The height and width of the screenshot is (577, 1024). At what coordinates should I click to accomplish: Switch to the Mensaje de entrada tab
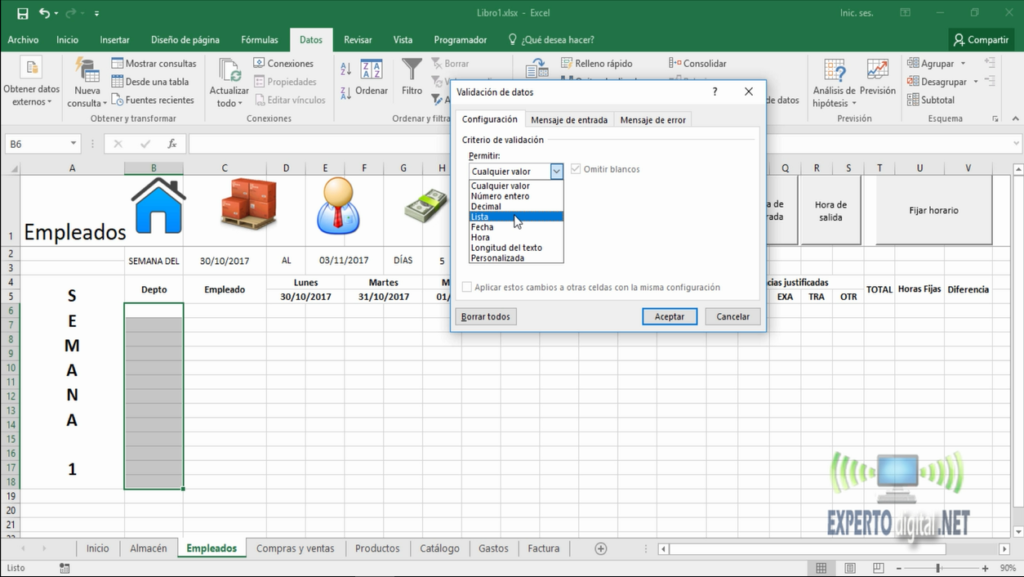[570, 118]
